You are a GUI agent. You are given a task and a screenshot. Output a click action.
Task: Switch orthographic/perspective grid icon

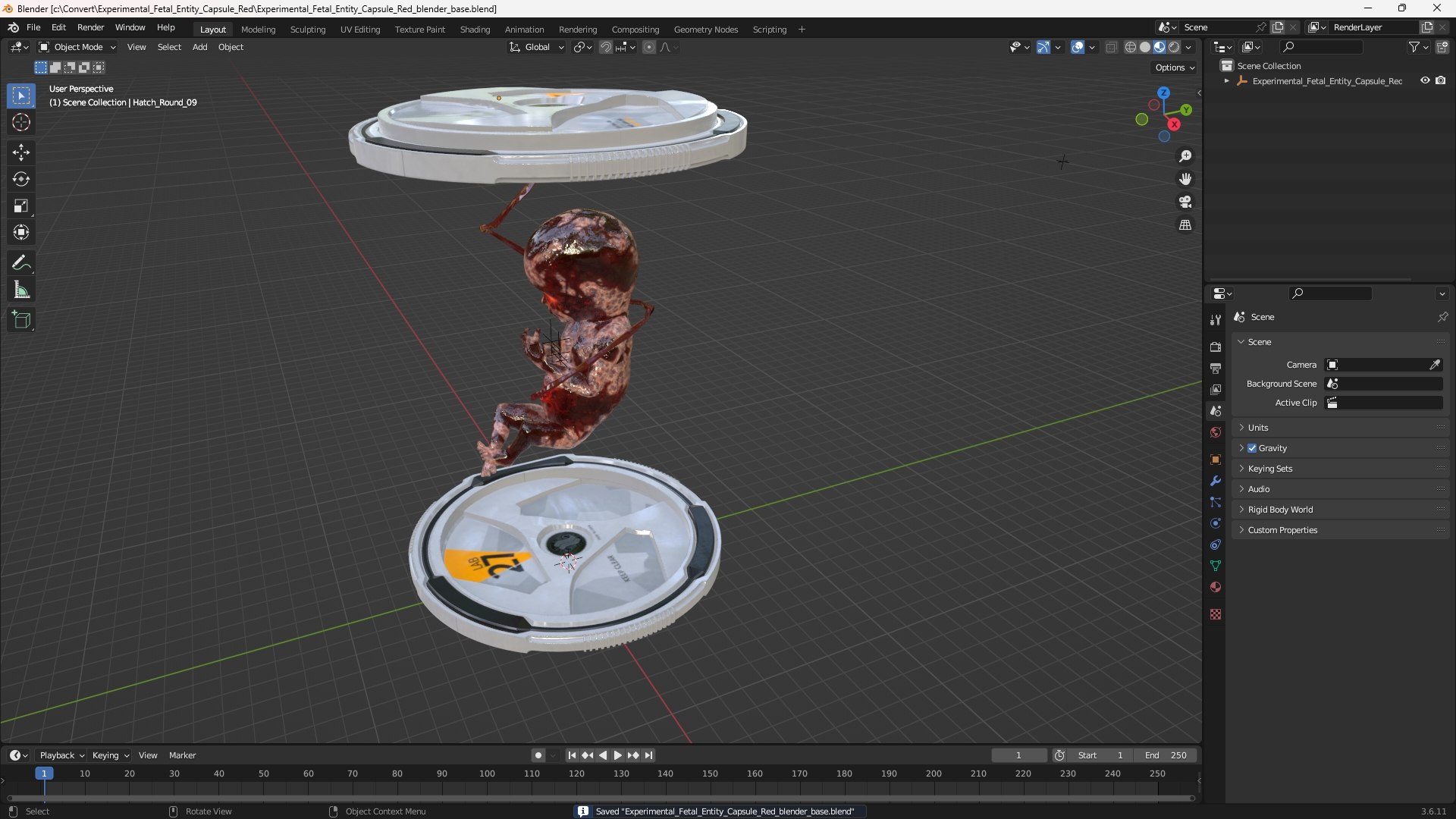(1185, 225)
